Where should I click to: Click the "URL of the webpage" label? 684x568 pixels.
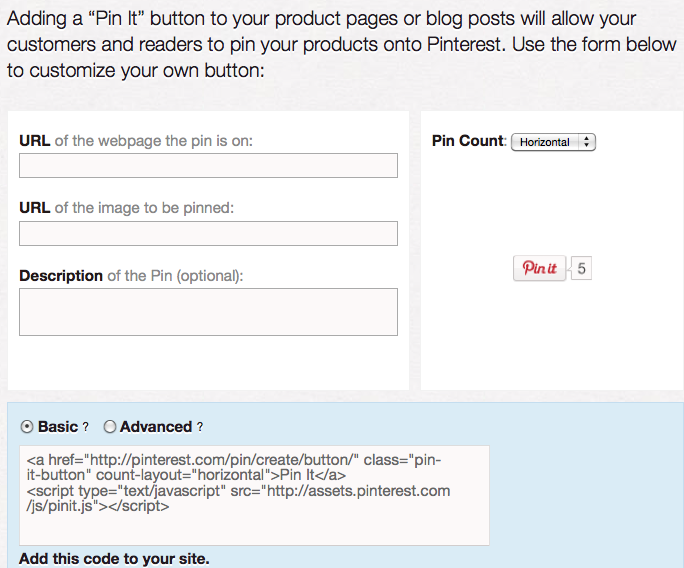point(136,141)
